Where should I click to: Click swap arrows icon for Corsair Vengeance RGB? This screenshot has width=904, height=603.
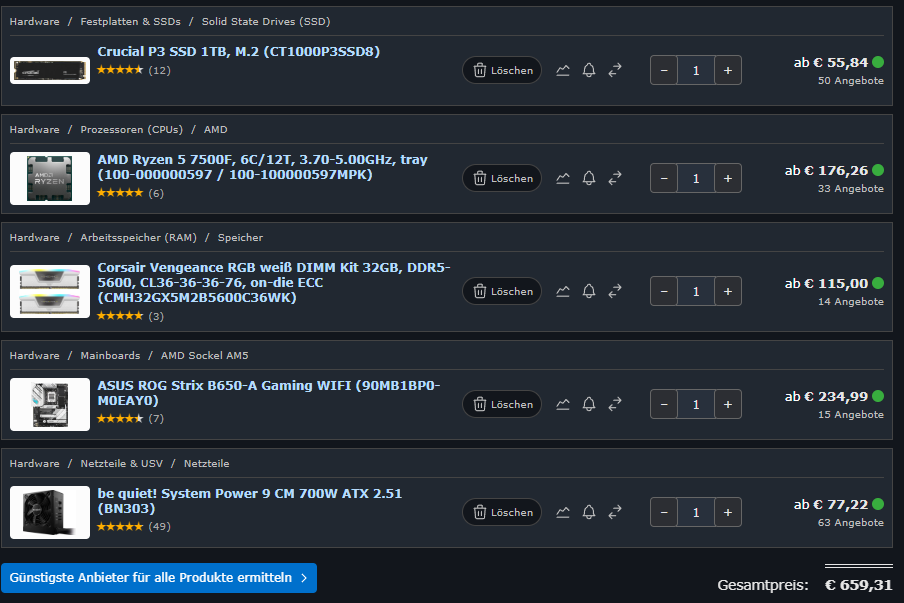pyautogui.click(x=615, y=291)
